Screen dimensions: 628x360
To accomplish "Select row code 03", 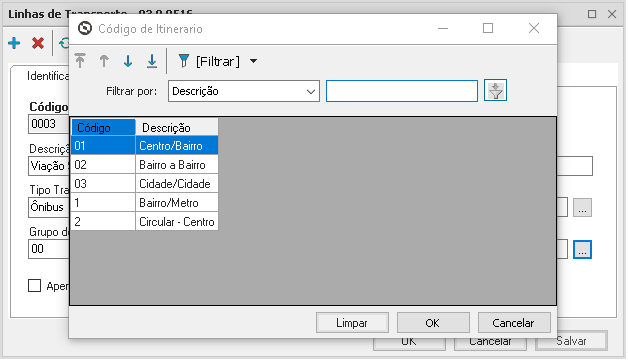I will click(x=103, y=183).
